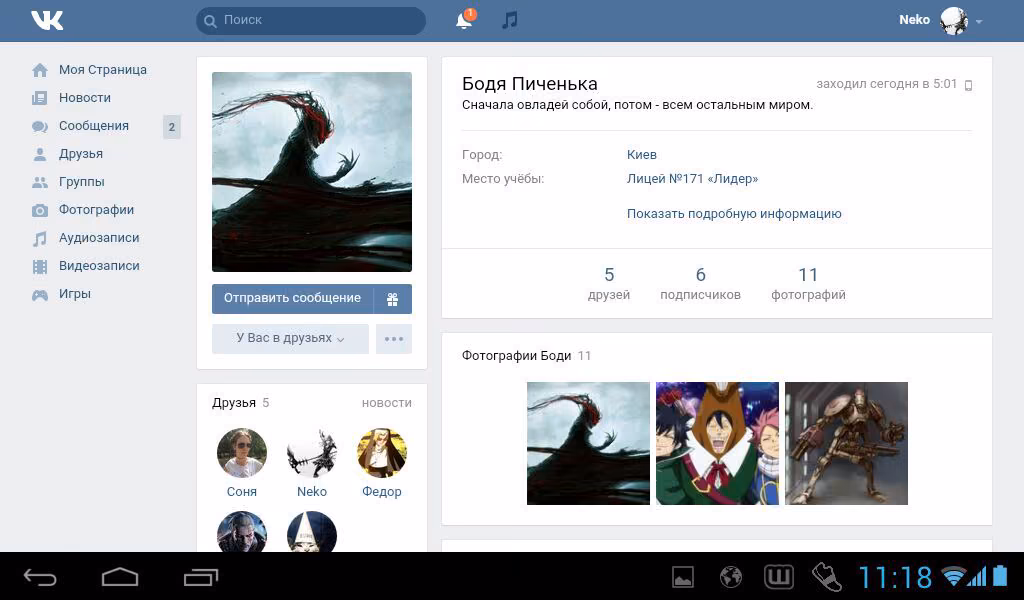Click the search magnifier icon
Screen dimensions: 1024x600
tap(210, 21)
